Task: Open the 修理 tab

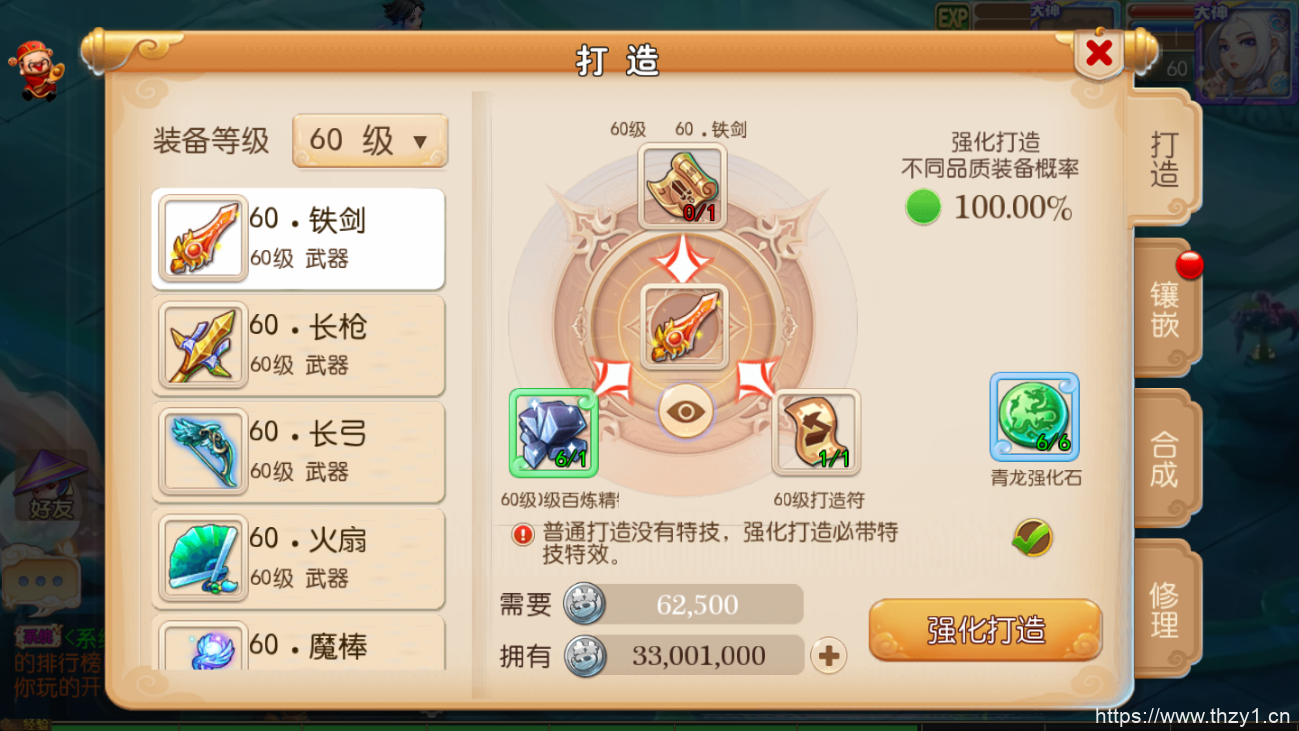Action: (x=1164, y=608)
